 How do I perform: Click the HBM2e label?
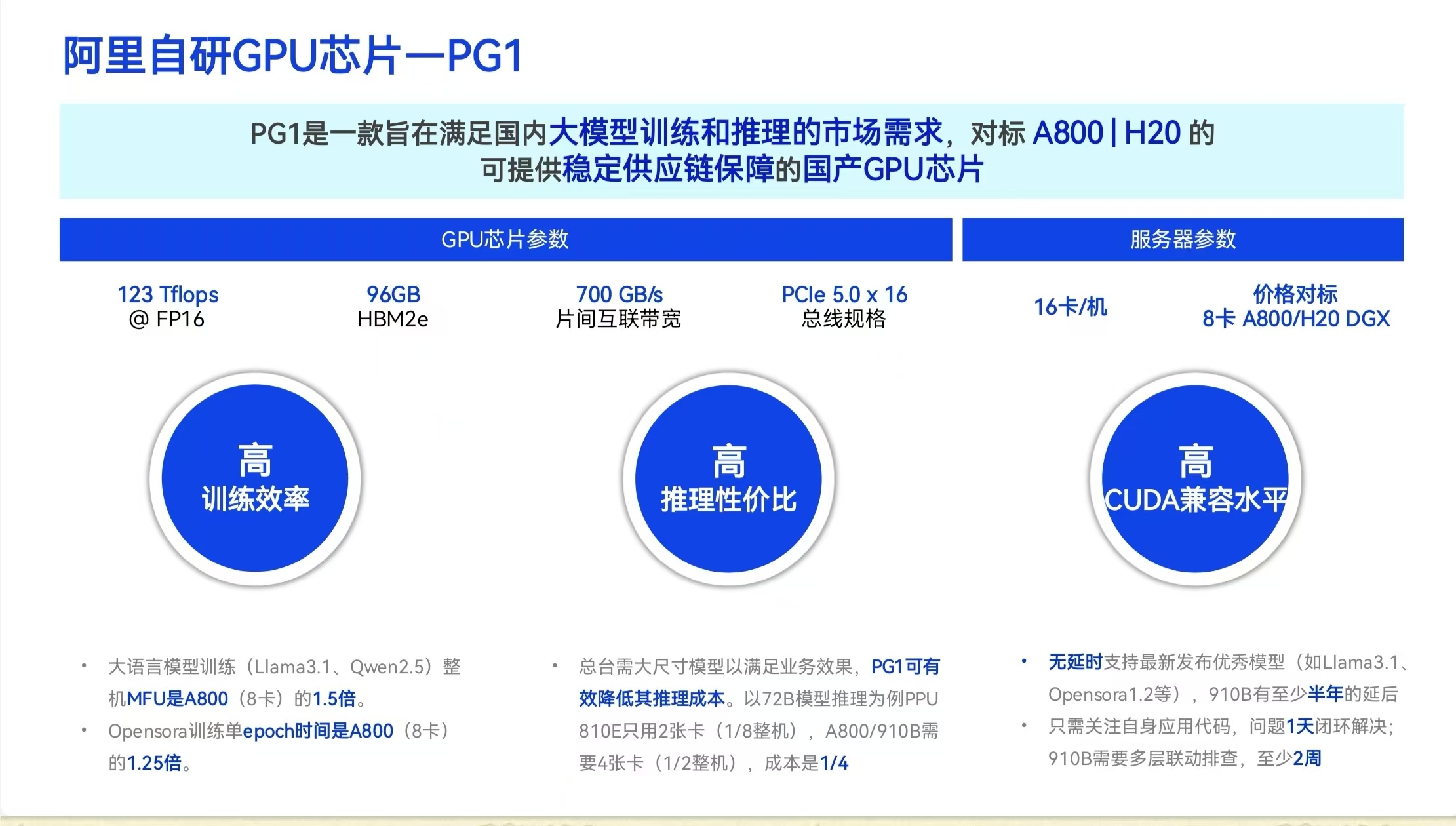point(393,319)
